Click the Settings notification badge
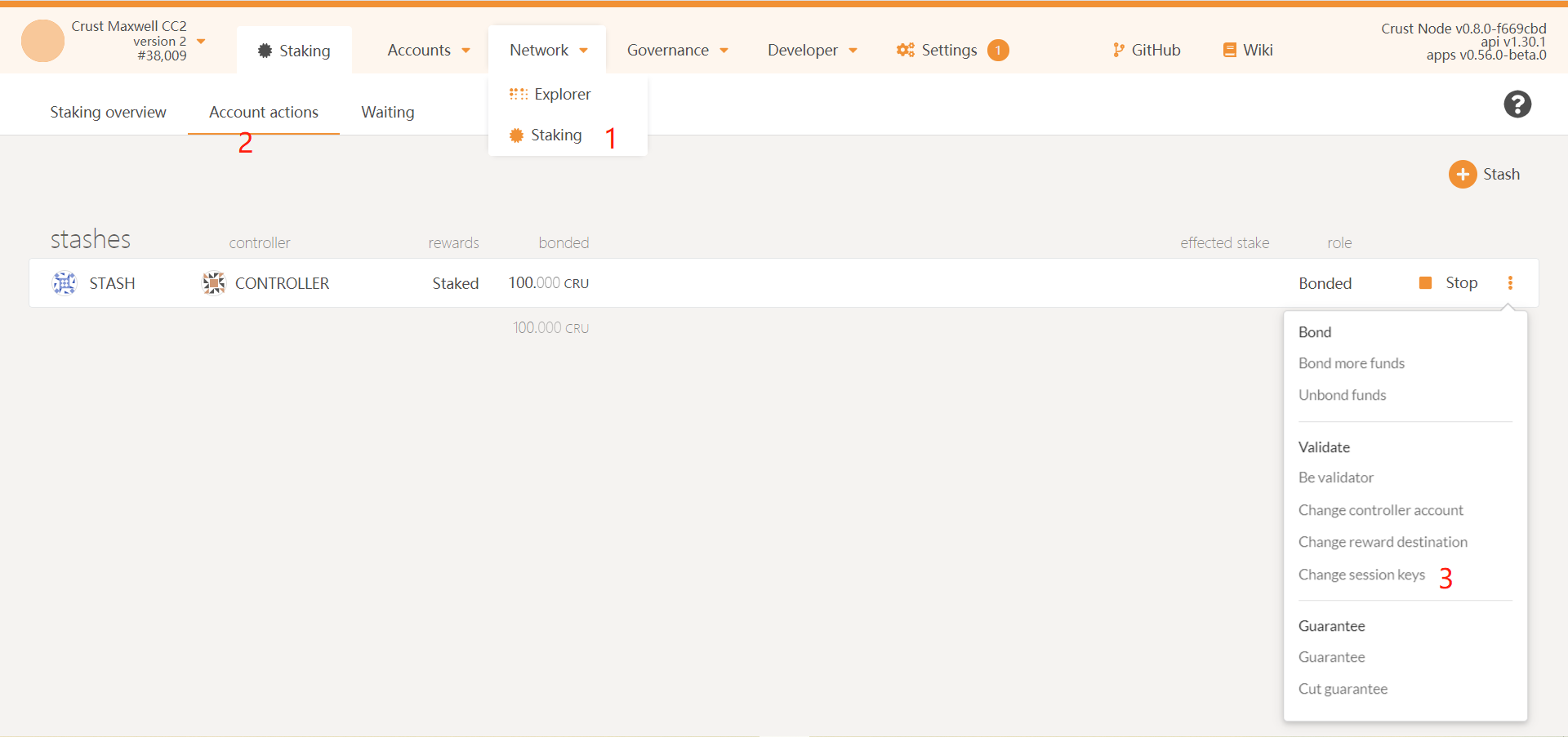 click(x=998, y=51)
